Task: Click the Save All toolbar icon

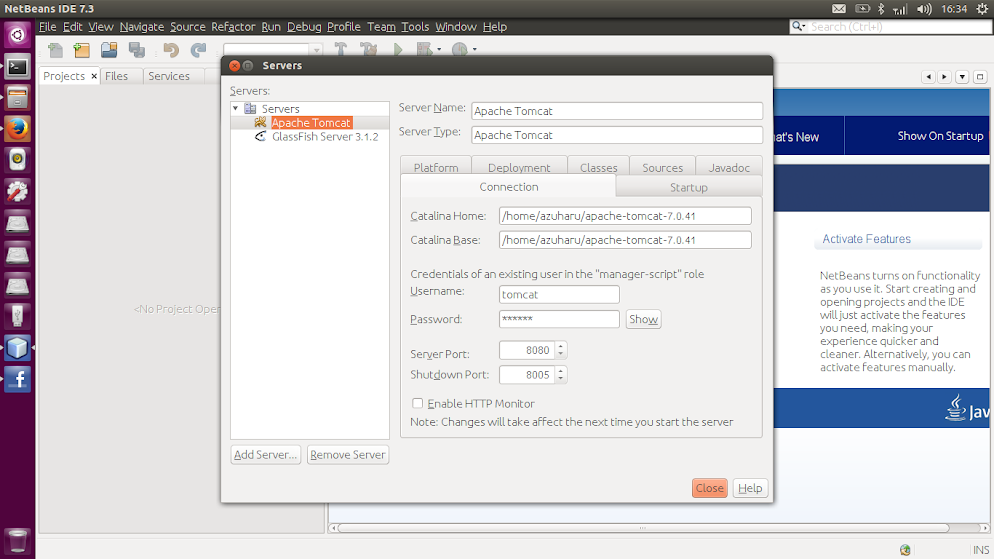Action: (137, 50)
